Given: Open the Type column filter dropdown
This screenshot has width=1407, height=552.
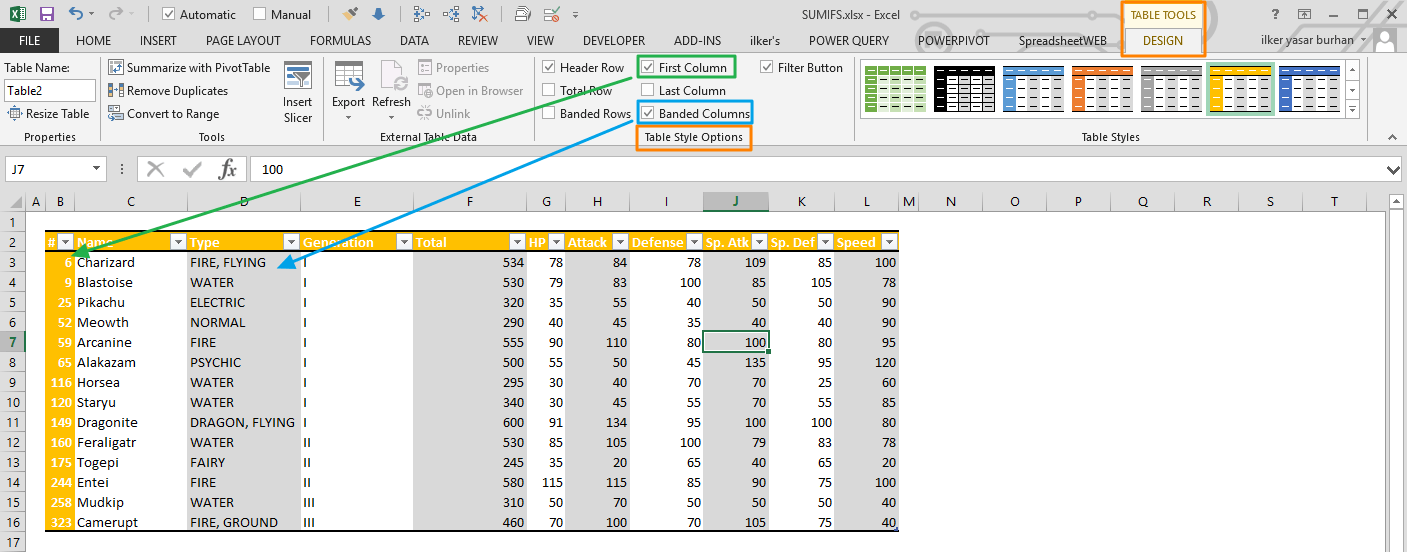Looking at the screenshot, I should [x=291, y=242].
